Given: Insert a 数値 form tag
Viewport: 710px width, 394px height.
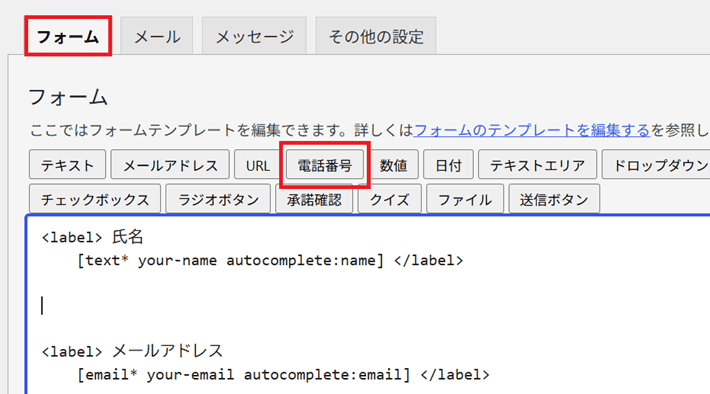Looking at the screenshot, I should click(x=393, y=165).
